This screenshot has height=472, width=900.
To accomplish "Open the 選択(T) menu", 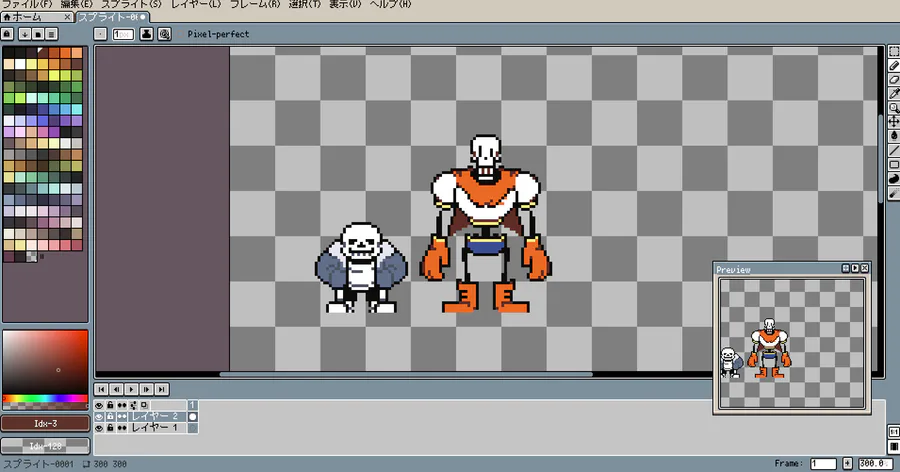I will click(304, 4).
